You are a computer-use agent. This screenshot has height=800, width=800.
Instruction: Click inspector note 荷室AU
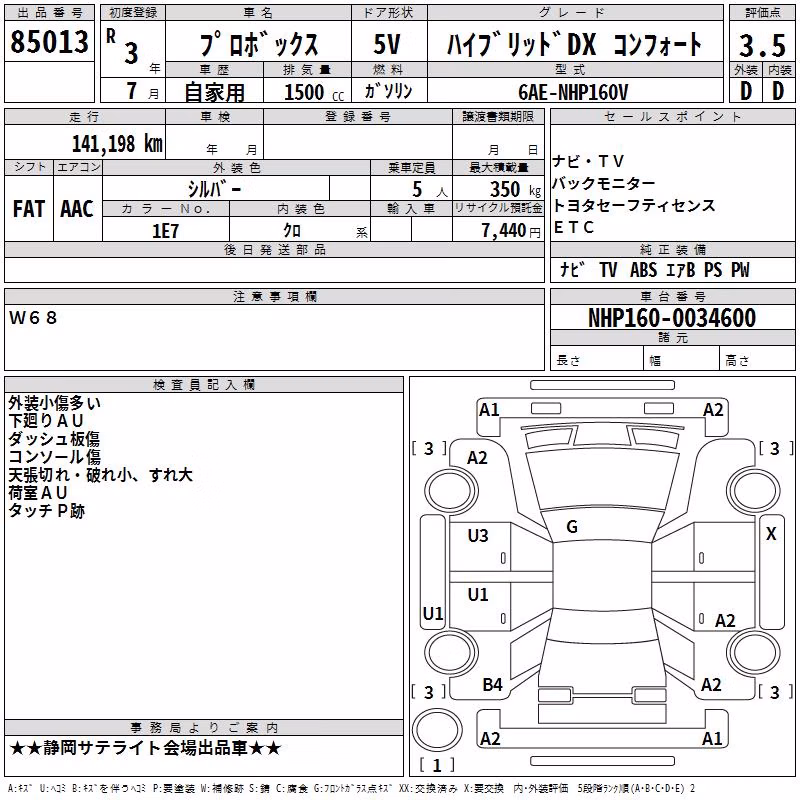[38, 493]
